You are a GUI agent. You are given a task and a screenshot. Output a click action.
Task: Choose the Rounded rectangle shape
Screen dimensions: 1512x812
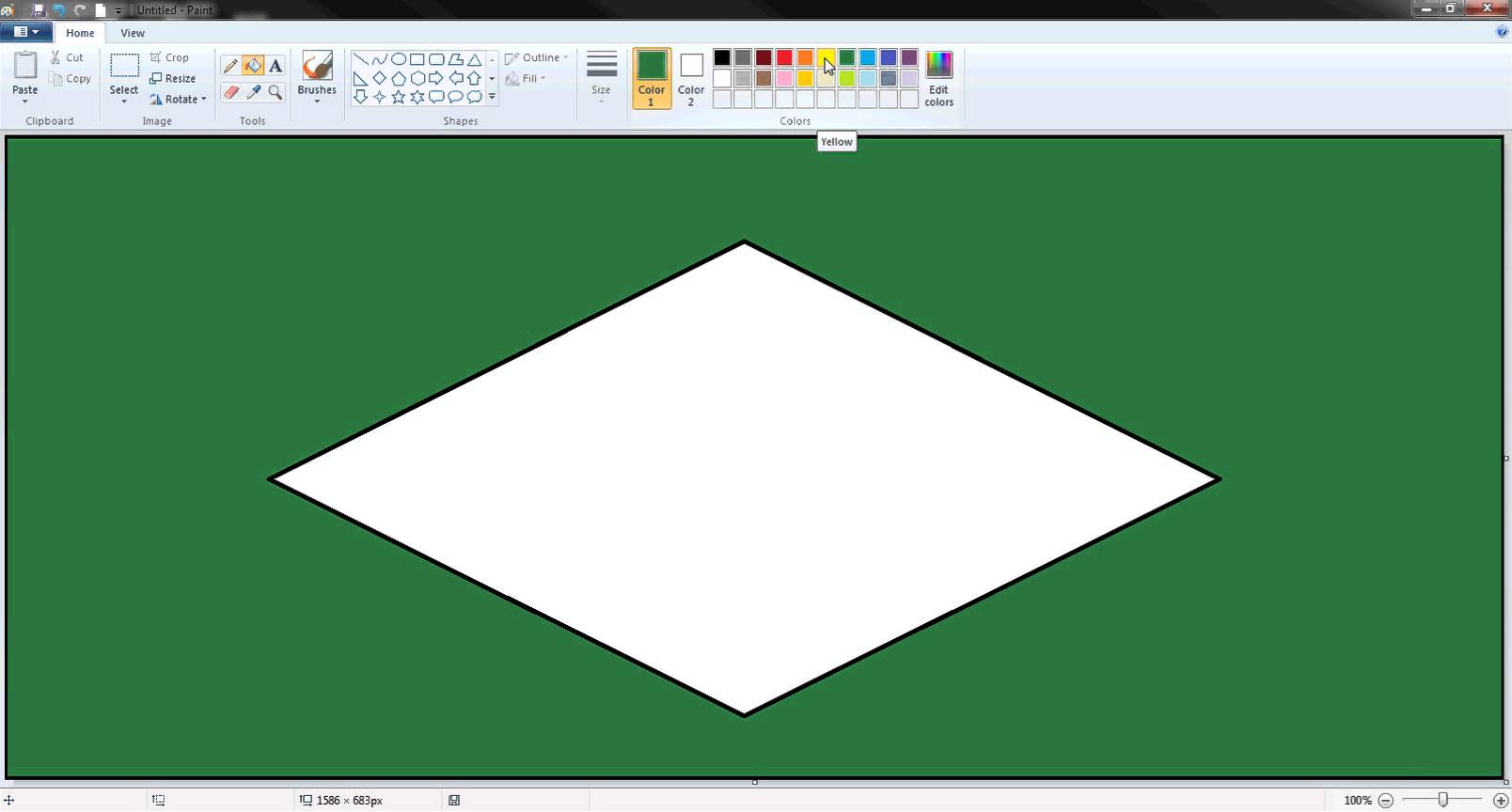coord(436,59)
